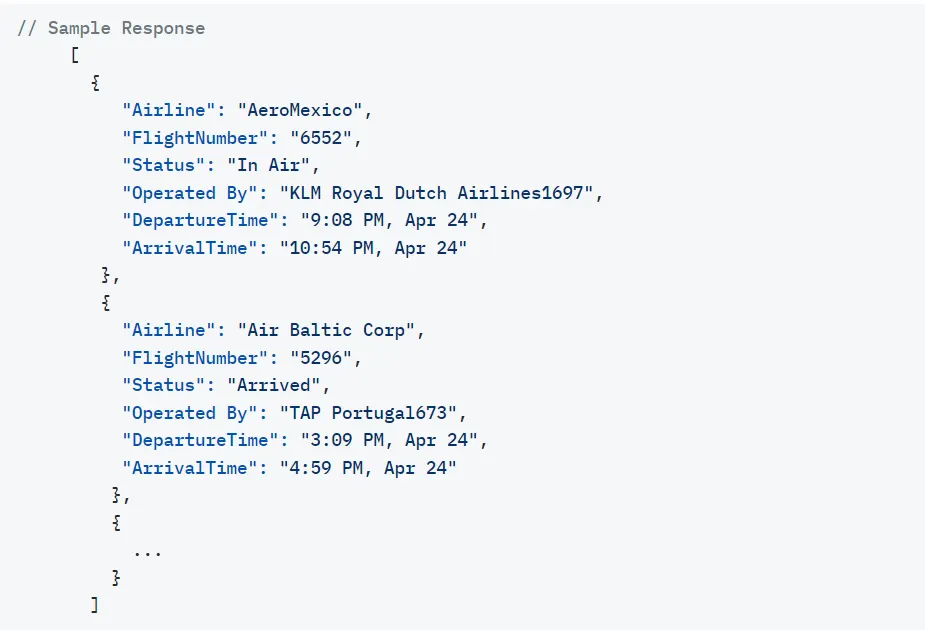Click the closing brace of first object
This screenshot has height=630, width=925.
106,275
